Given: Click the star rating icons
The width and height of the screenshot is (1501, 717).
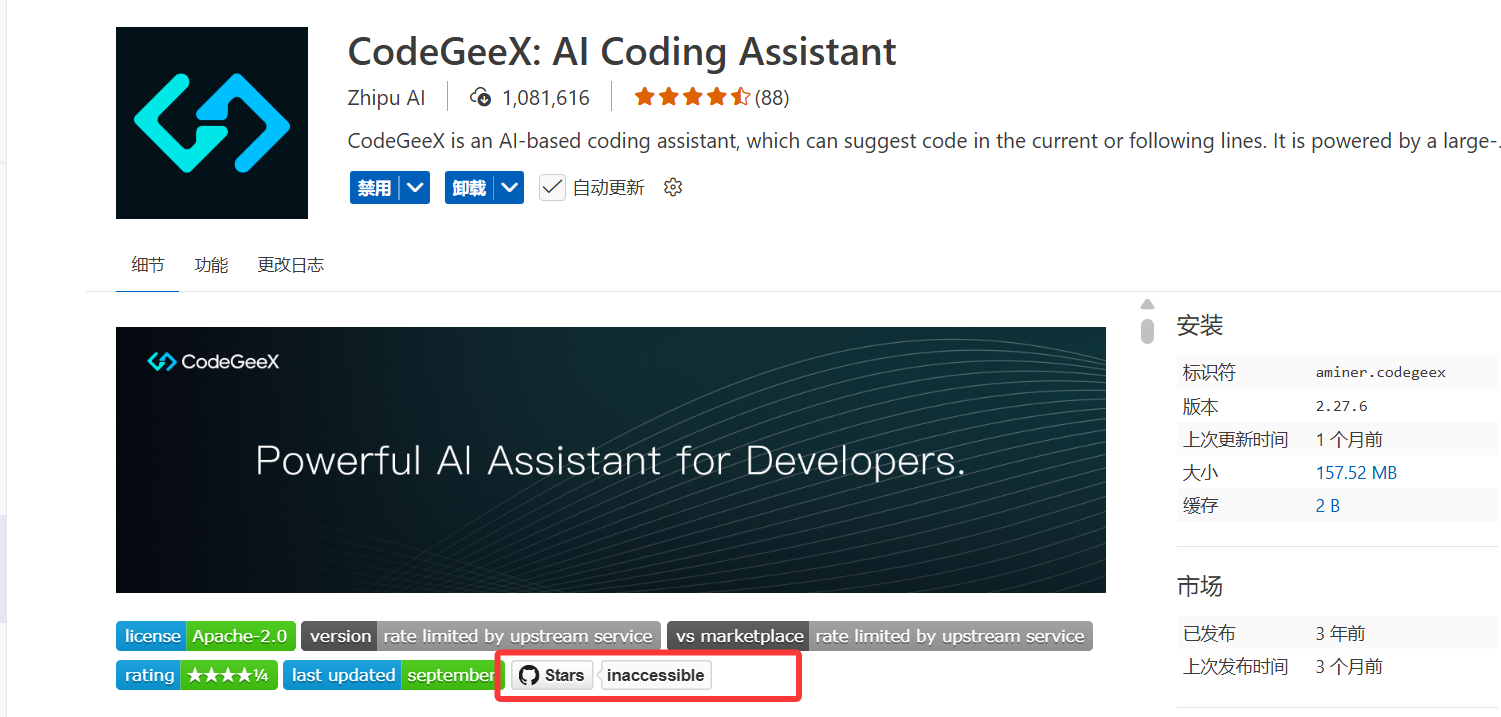Looking at the screenshot, I should 692,97.
